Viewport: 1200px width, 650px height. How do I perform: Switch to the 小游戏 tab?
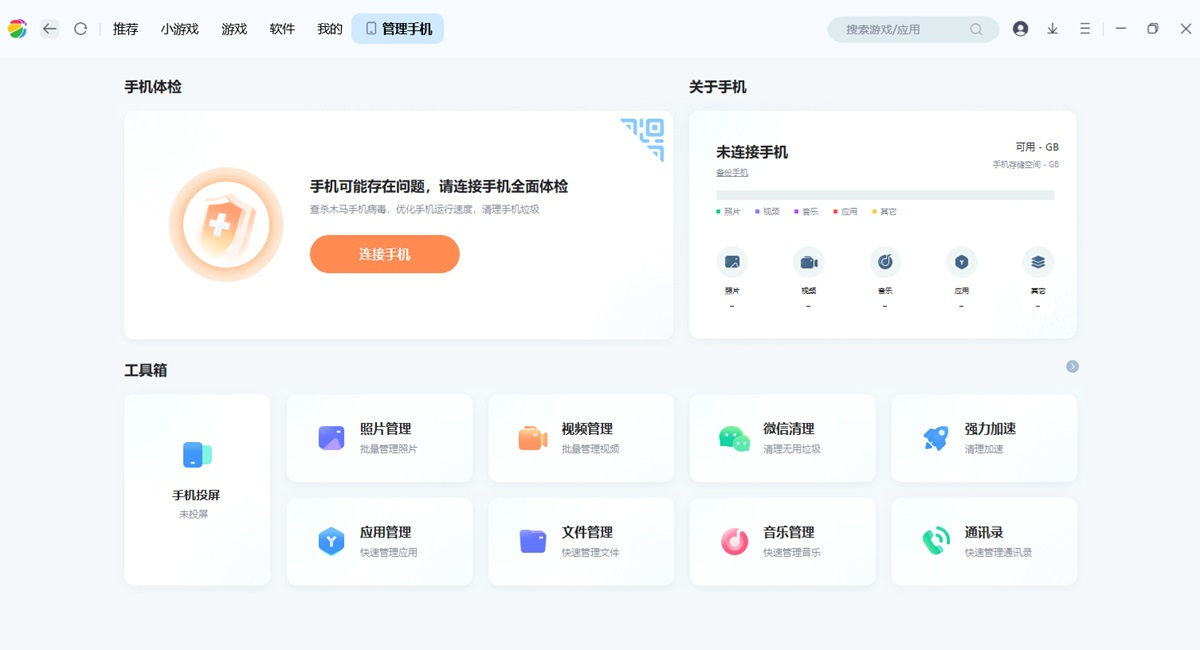coord(180,29)
